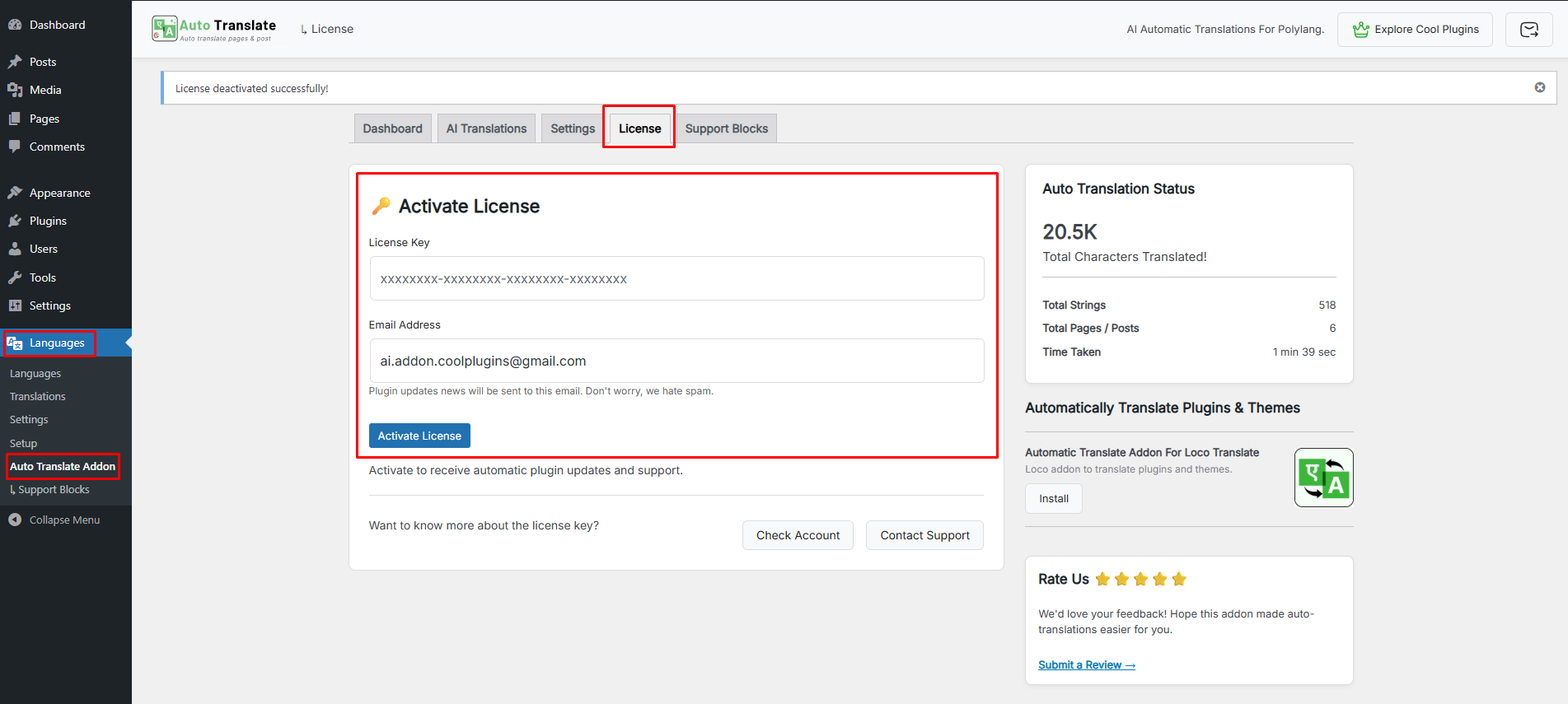Select the License tab

640,128
